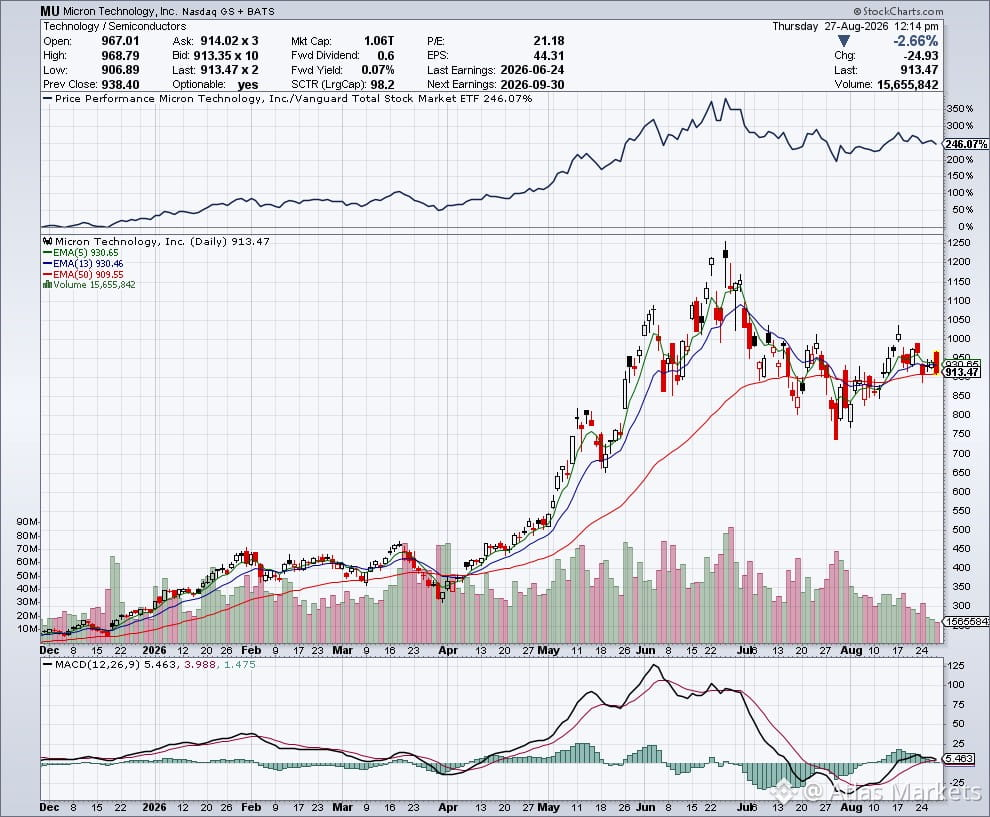Click the Ask value 914.02 x 3

coord(229,41)
